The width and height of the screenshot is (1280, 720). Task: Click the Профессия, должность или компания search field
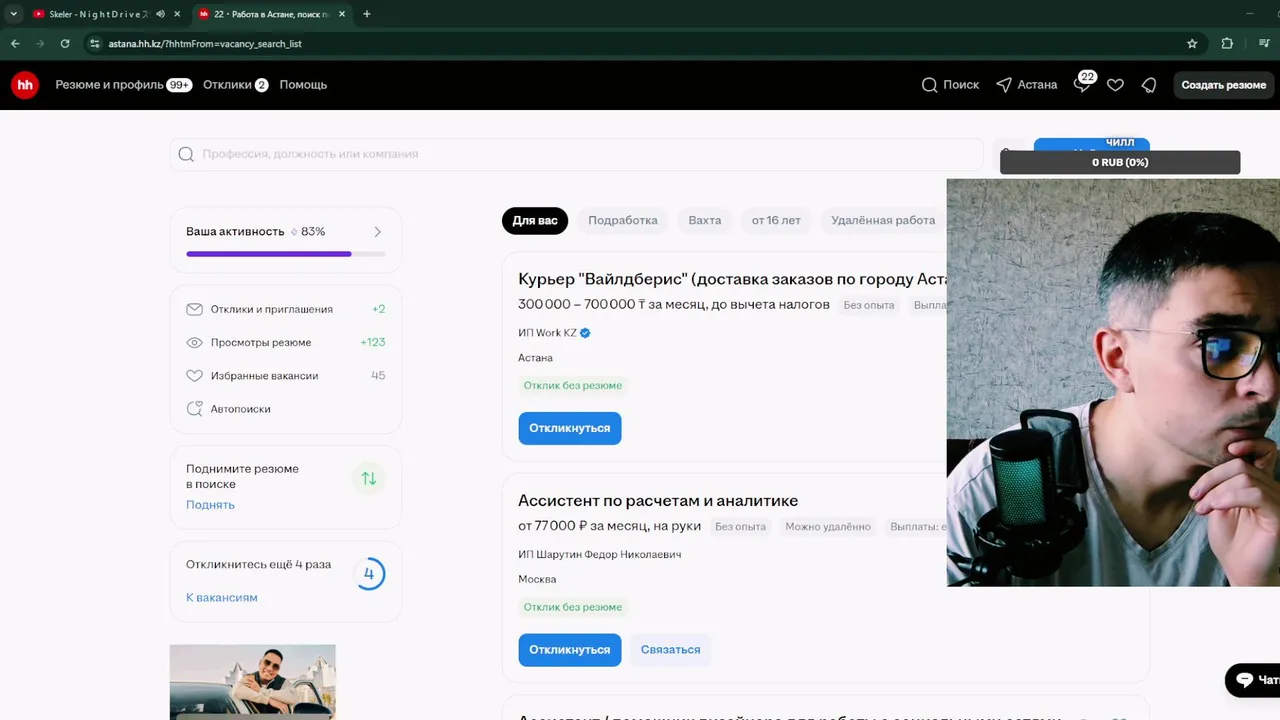[x=577, y=154]
